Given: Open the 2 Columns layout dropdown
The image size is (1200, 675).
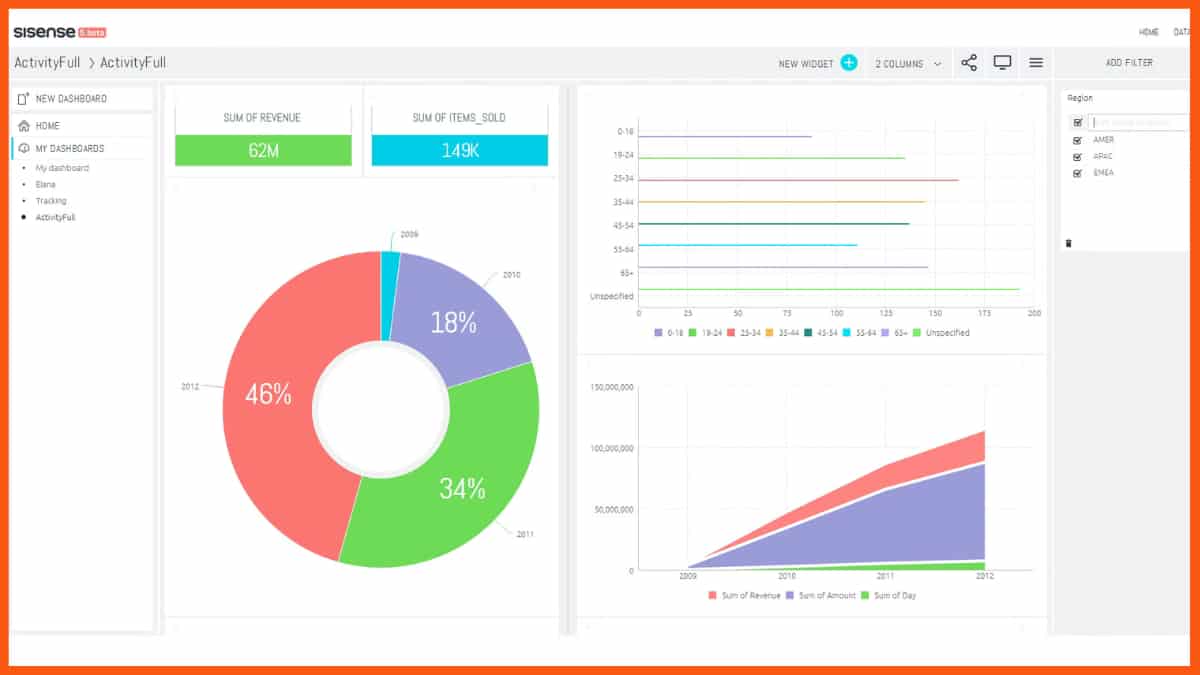Looking at the screenshot, I should click(908, 64).
